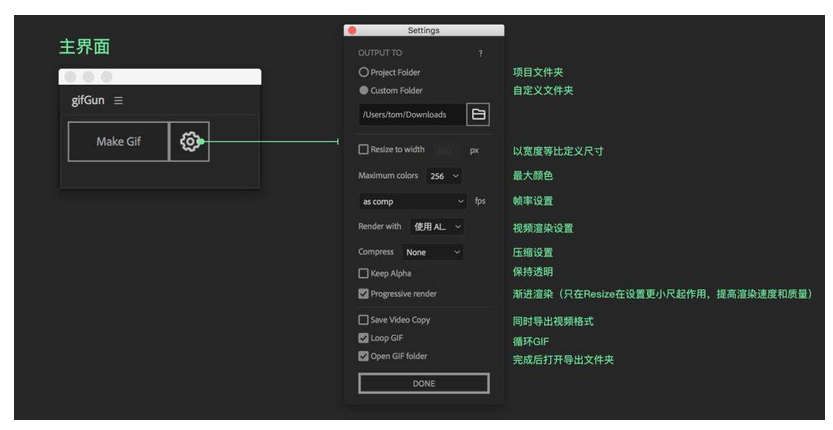Click the Settings window title bar
Screen dimensions: 833x430
[x=424, y=30]
